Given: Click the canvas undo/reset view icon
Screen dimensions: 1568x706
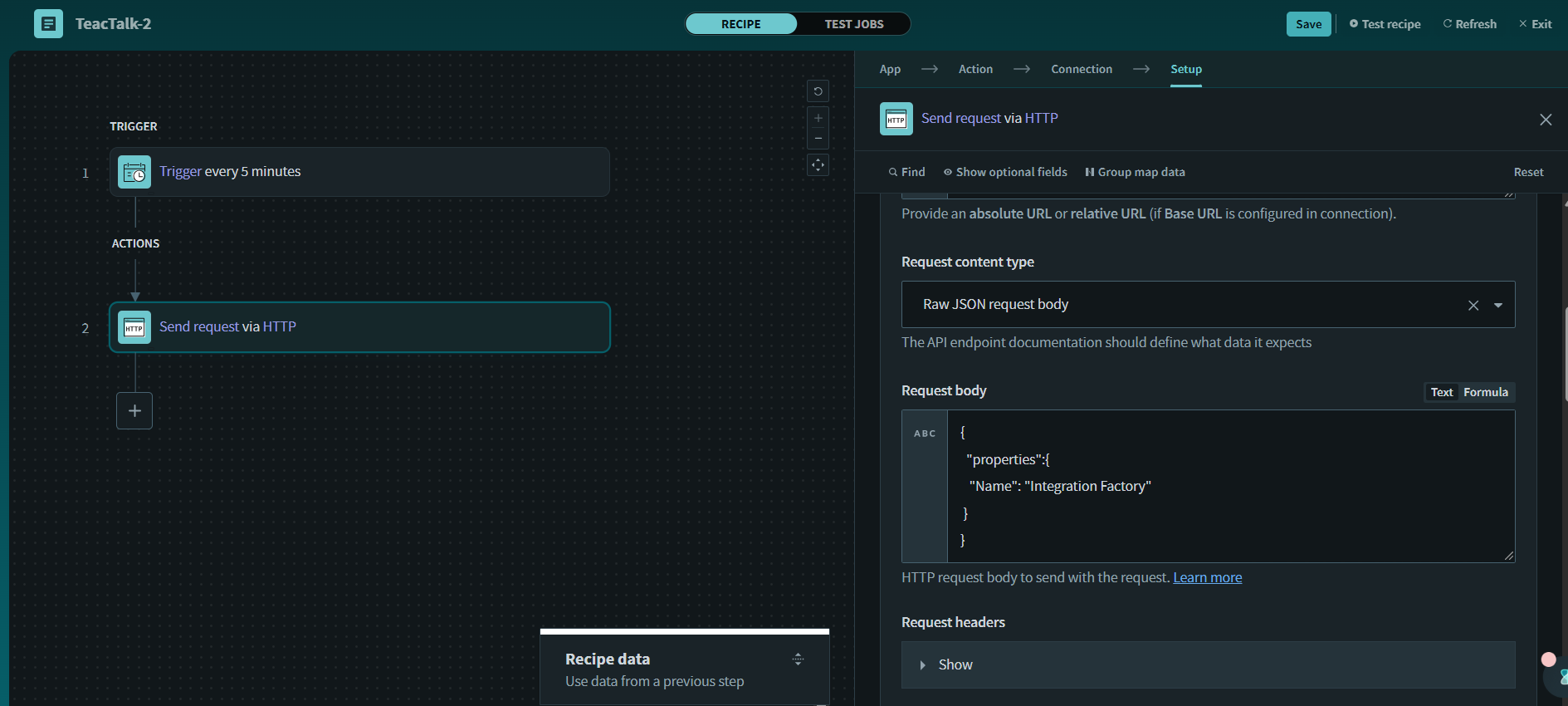Looking at the screenshot, I should coord(818,91).
